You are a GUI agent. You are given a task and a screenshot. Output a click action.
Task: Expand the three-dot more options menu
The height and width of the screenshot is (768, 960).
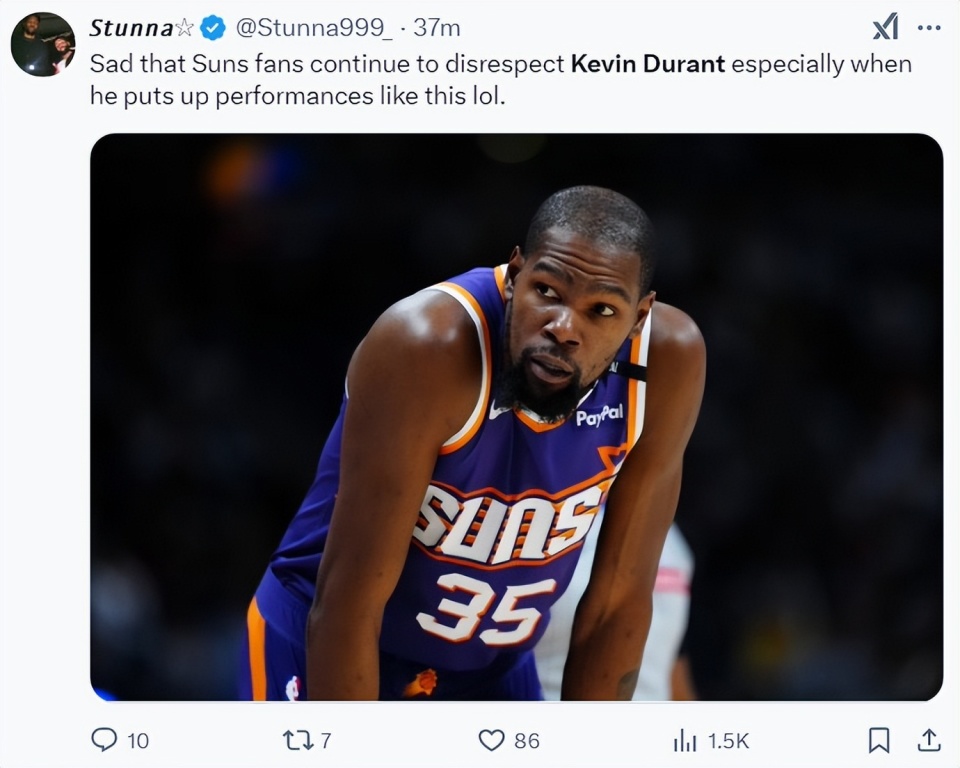(929, 27)
